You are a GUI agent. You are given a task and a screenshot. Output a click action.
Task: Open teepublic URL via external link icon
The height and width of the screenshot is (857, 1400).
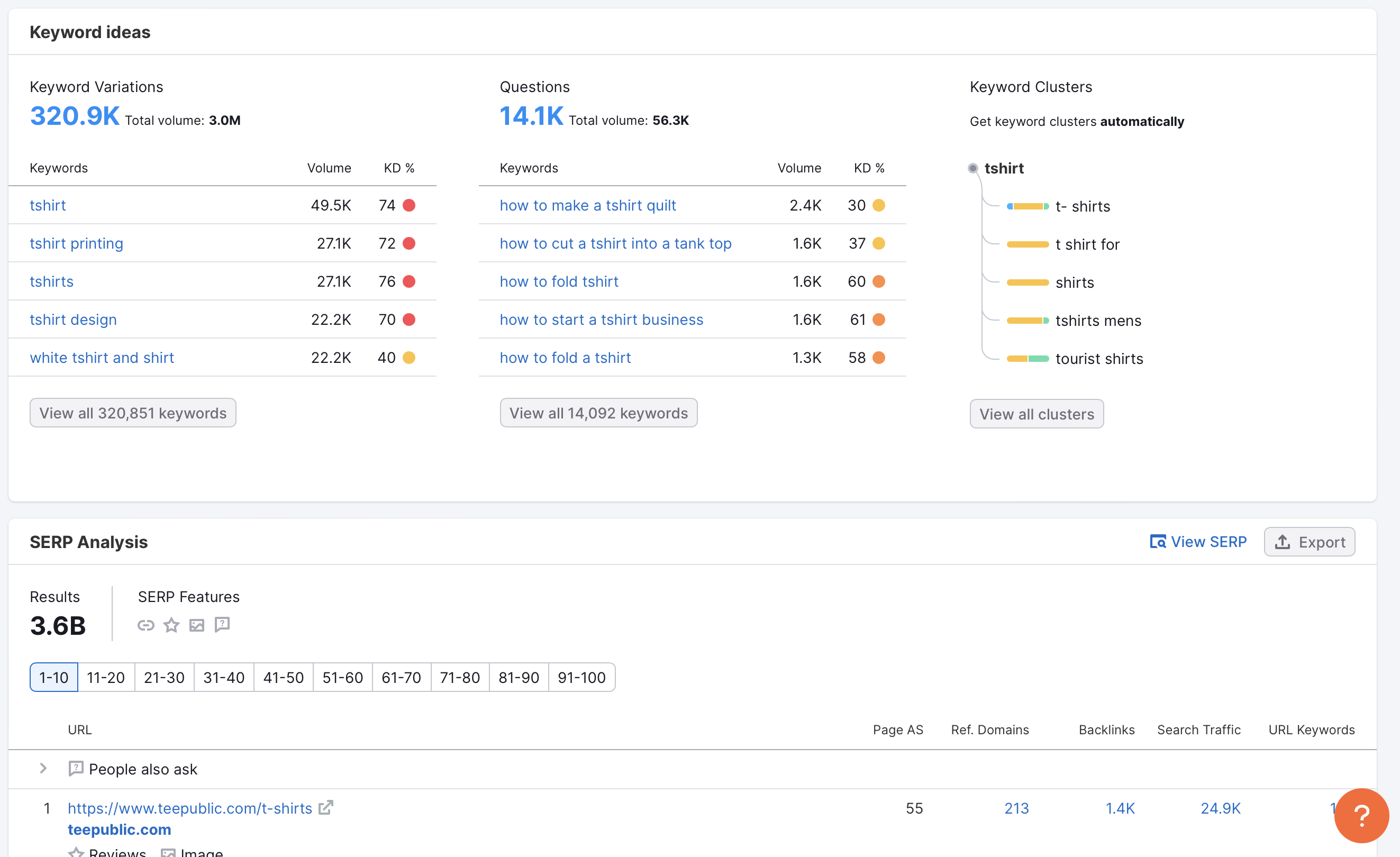click(325, 808)
